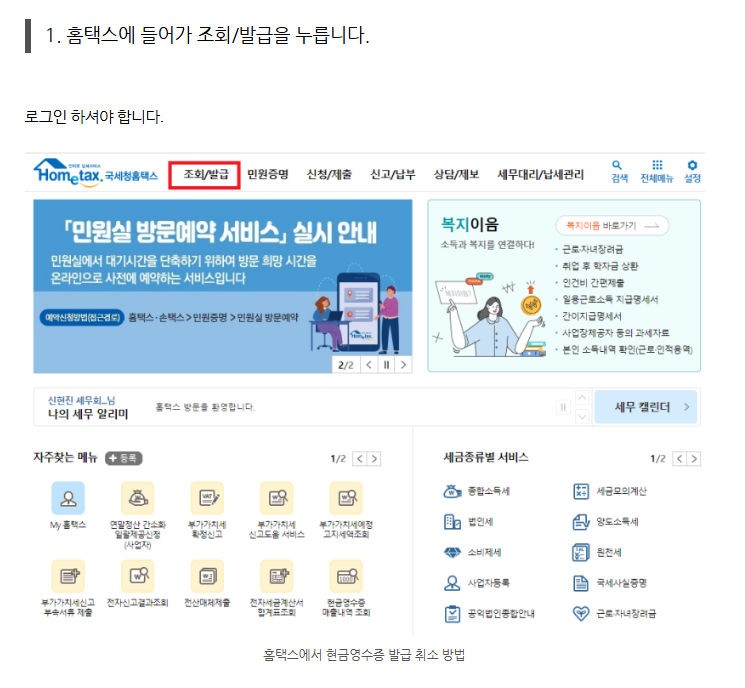
Task: Select 공익법인종합안내 service
Action: pyautogui.click(x=489, y=614)
